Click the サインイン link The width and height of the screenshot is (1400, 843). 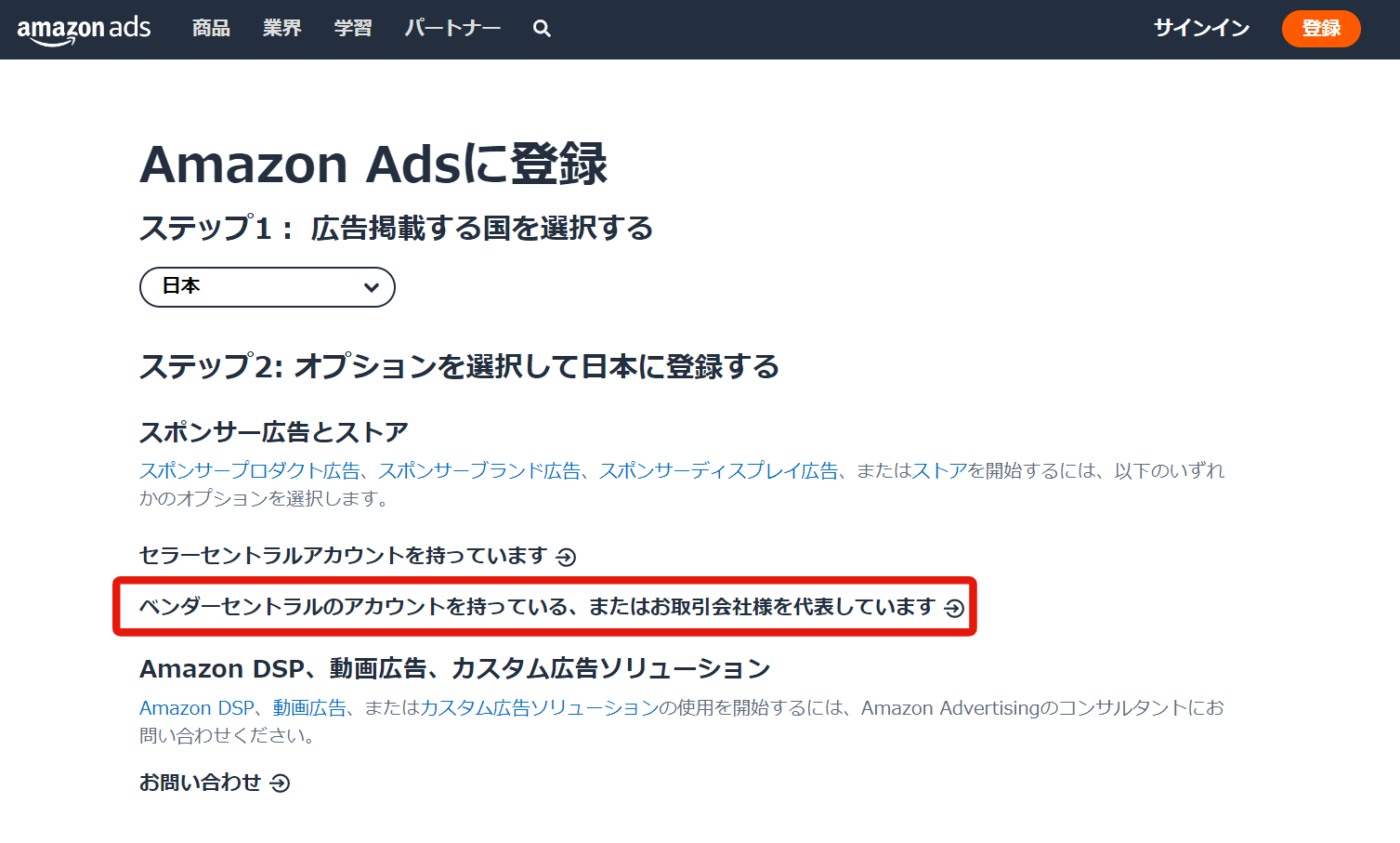1201,29
